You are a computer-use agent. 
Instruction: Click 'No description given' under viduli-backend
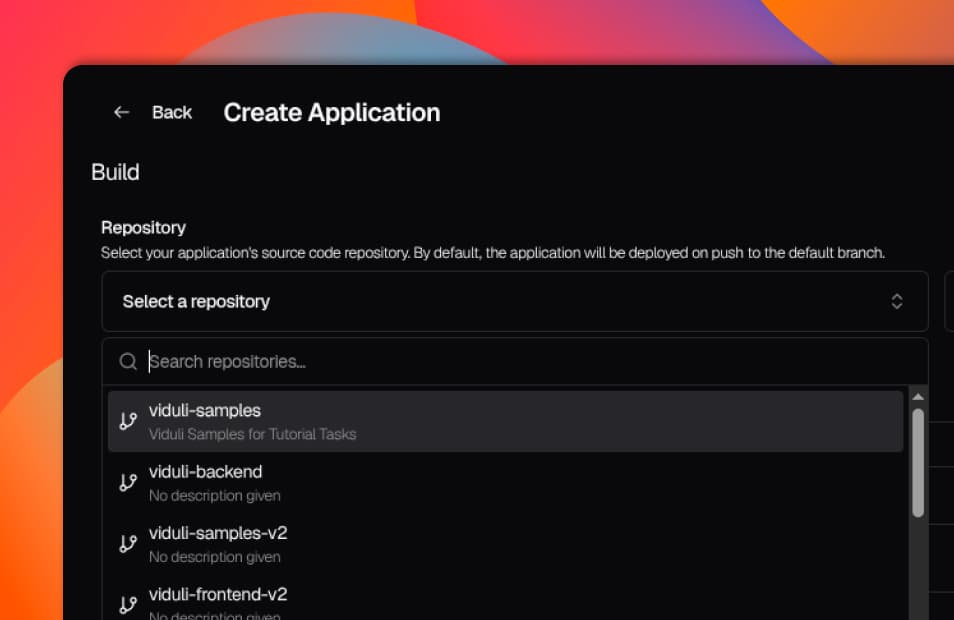214,495
